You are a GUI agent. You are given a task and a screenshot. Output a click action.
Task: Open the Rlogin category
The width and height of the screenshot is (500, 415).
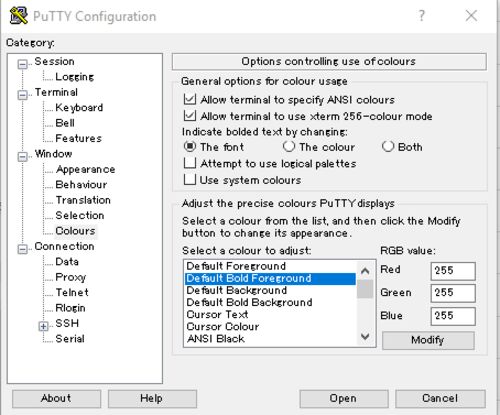[70, 308]
